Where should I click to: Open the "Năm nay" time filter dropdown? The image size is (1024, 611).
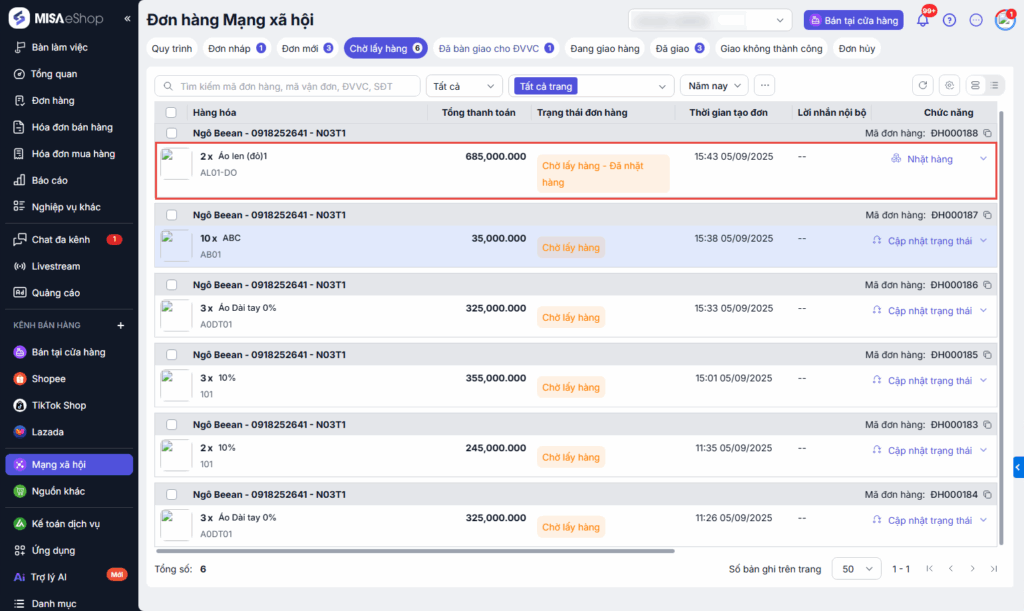714,86
